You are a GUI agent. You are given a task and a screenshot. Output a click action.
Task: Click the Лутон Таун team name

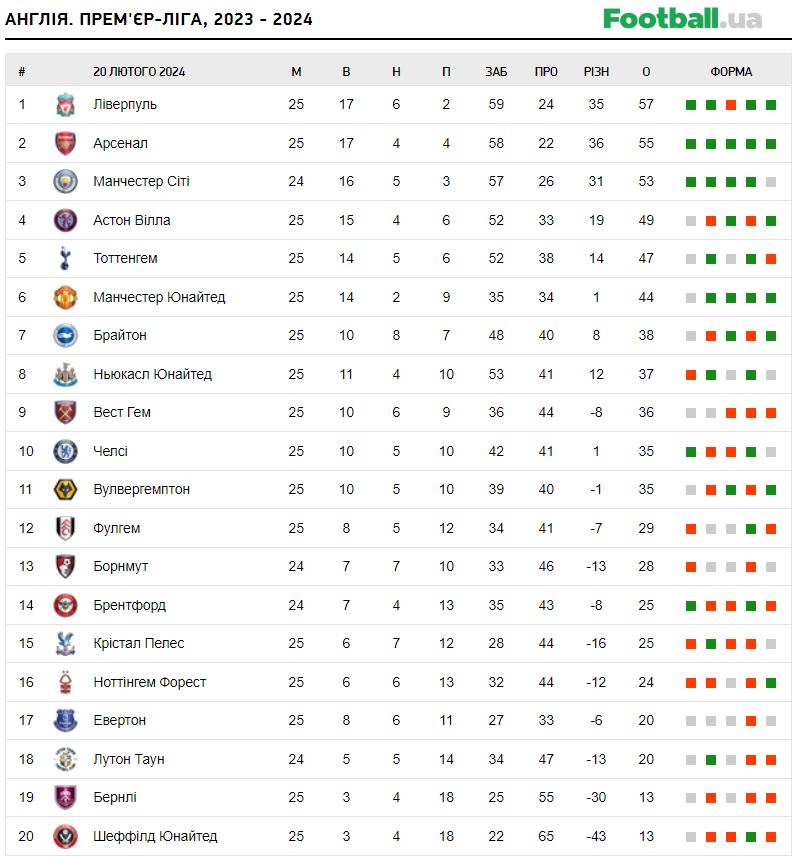pyautogui.click(x=128, y=759)
